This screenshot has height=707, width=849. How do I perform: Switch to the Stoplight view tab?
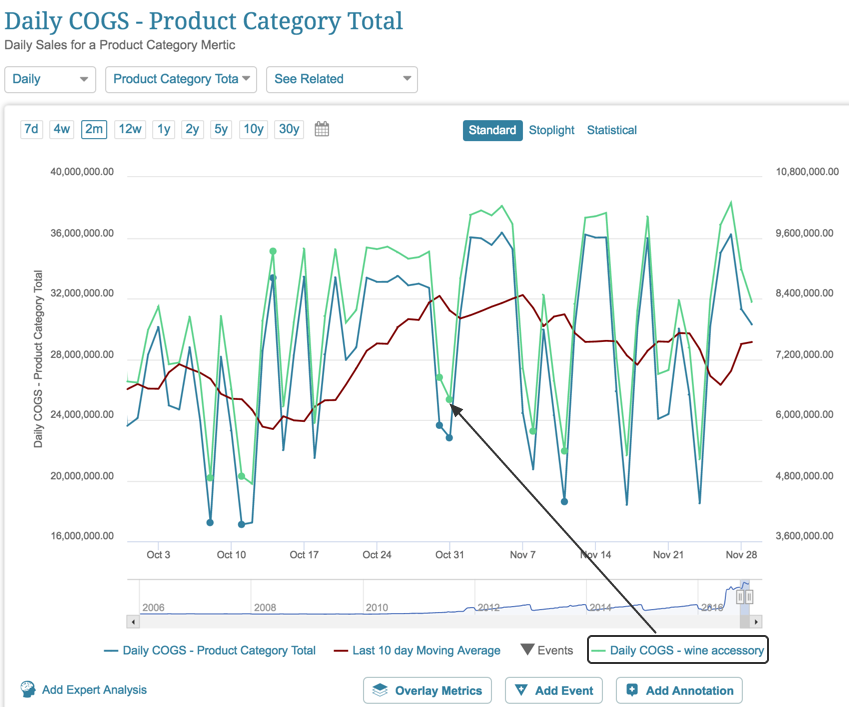coord(552,130)
